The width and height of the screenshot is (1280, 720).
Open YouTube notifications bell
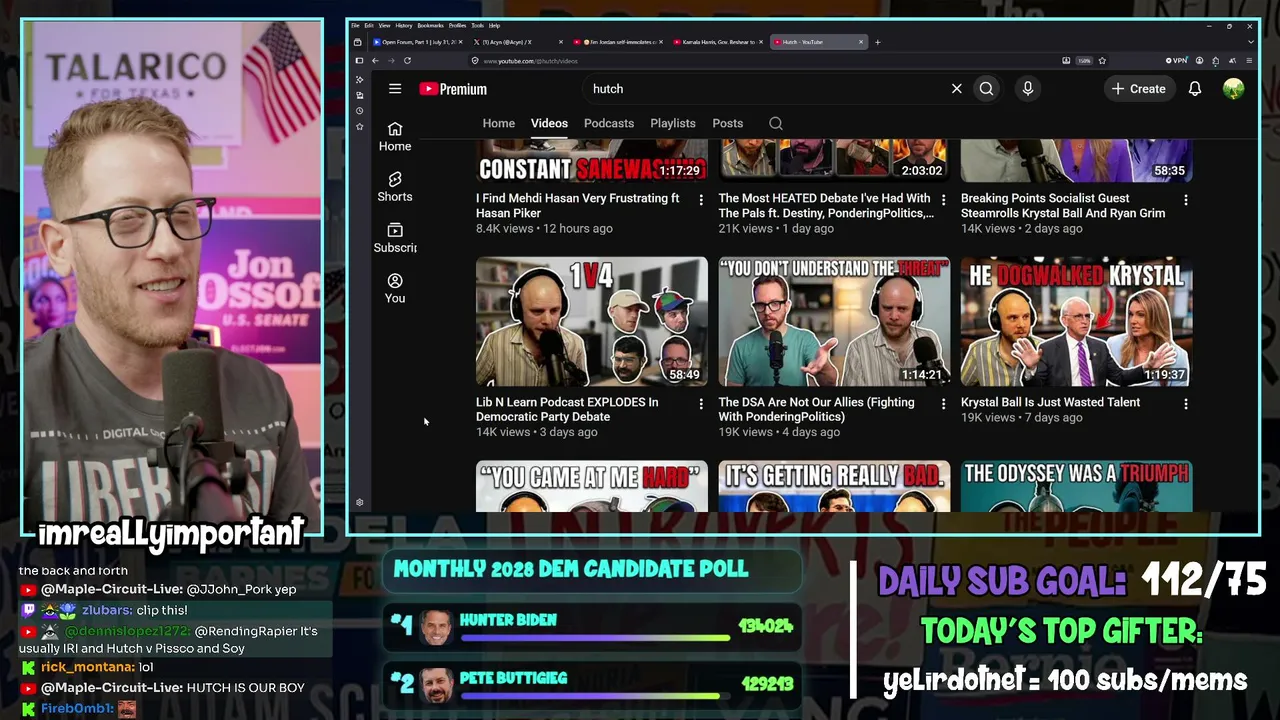(1194, 89)
